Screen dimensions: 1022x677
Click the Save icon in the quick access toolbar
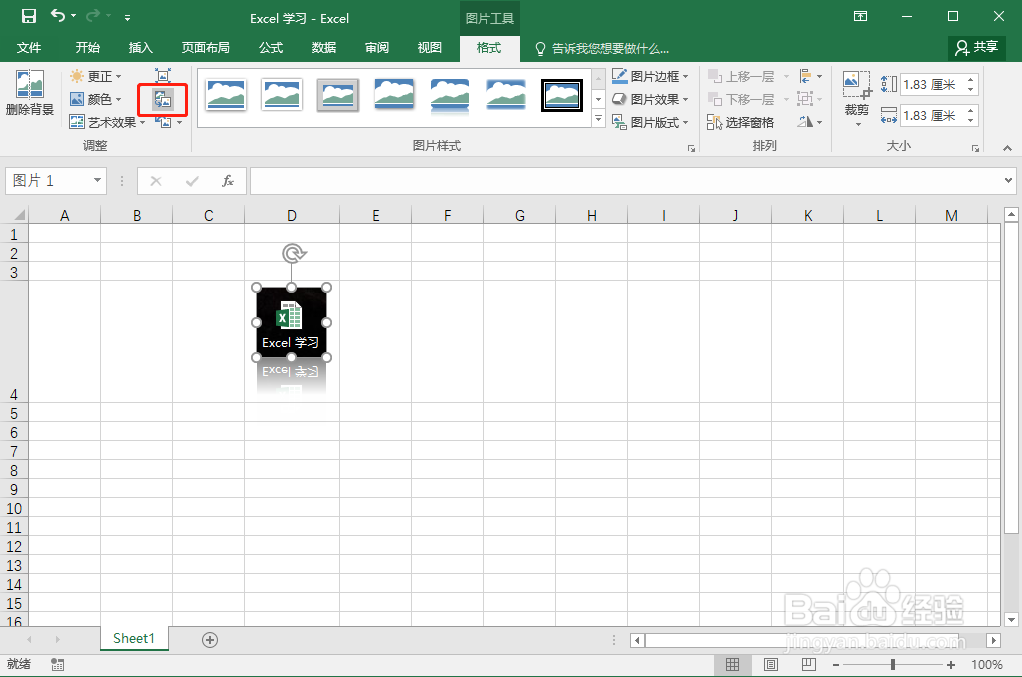pyautogui.click(x=29, y=16)
